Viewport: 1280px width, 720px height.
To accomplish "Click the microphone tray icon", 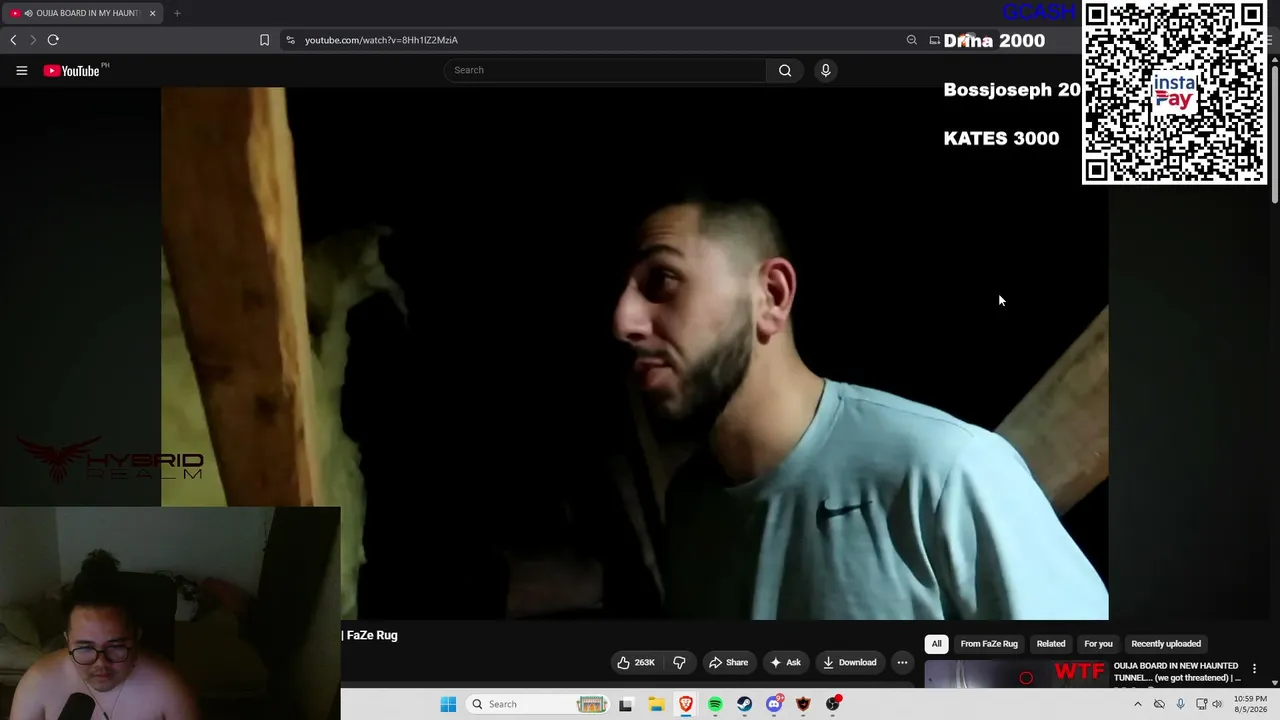I will pos(1181,704).
